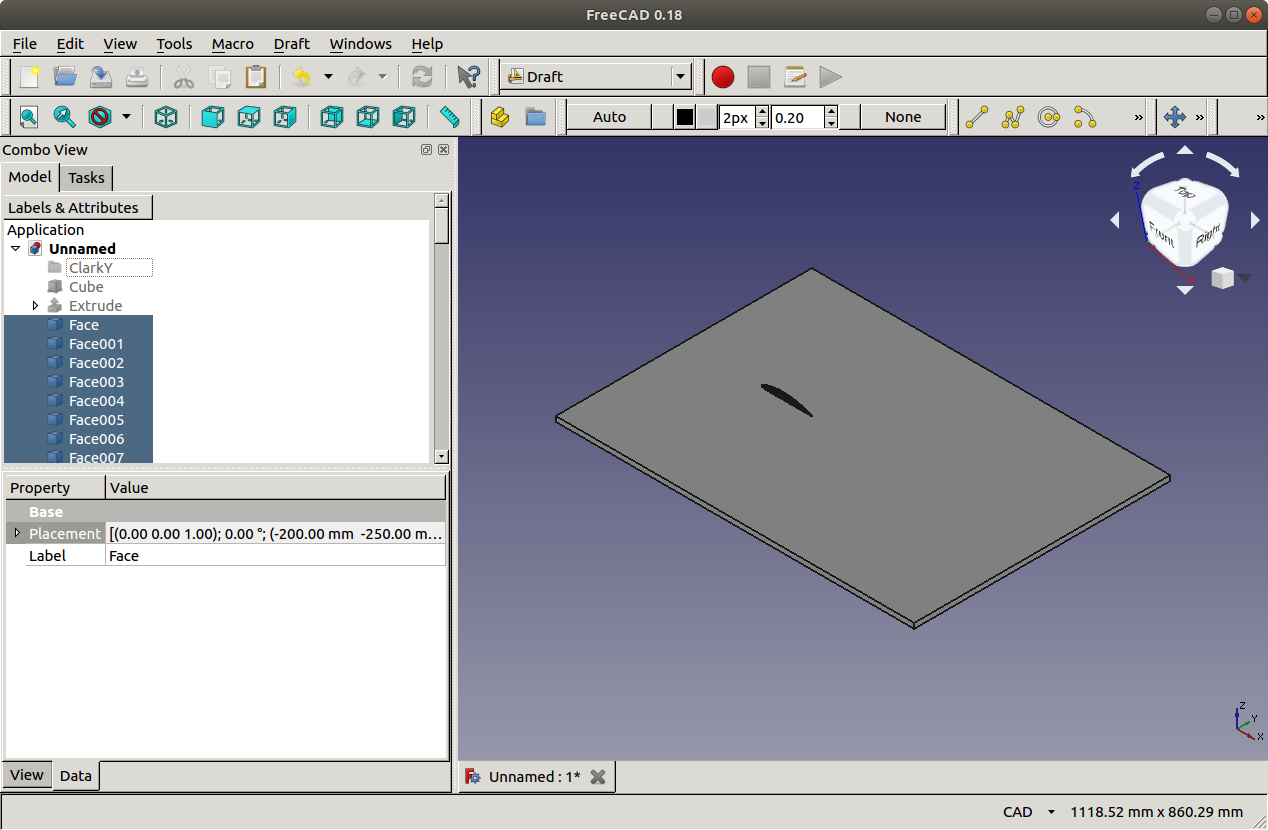The height and width of the screenshot is (830, 1268).
Task: Close the Unnamed : 1* document tab
Action: click(x=598, y=777)
